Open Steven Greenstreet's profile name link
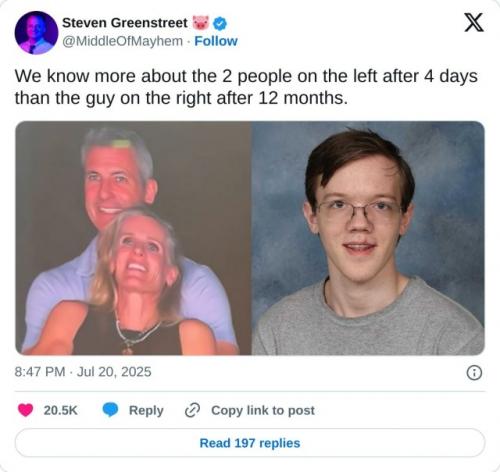The image size is (500, 472). [125, 23]
